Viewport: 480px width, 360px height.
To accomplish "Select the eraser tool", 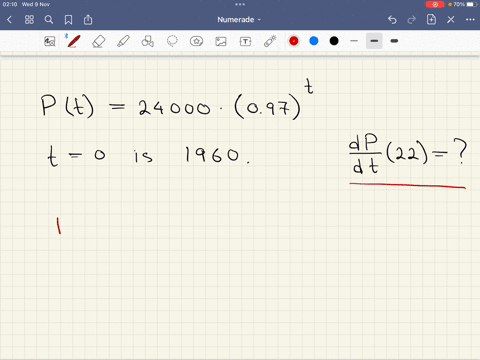I will point(98,41).
